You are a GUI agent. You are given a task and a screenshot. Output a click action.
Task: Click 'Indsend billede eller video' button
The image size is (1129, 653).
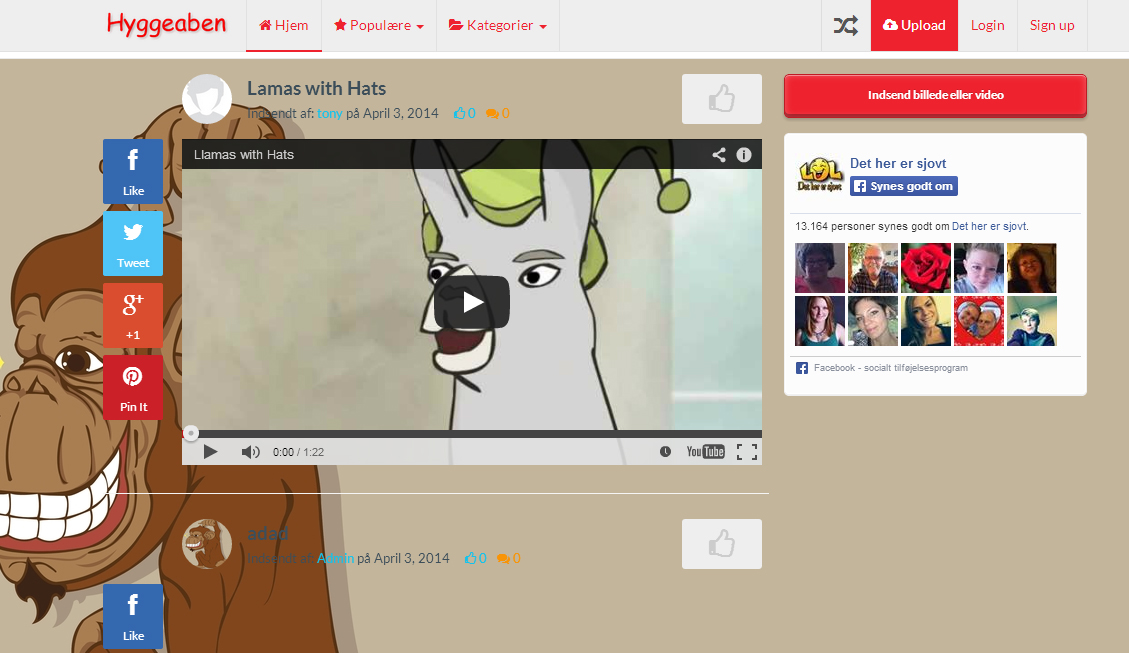pyautogui.click(x=935, y=95)
